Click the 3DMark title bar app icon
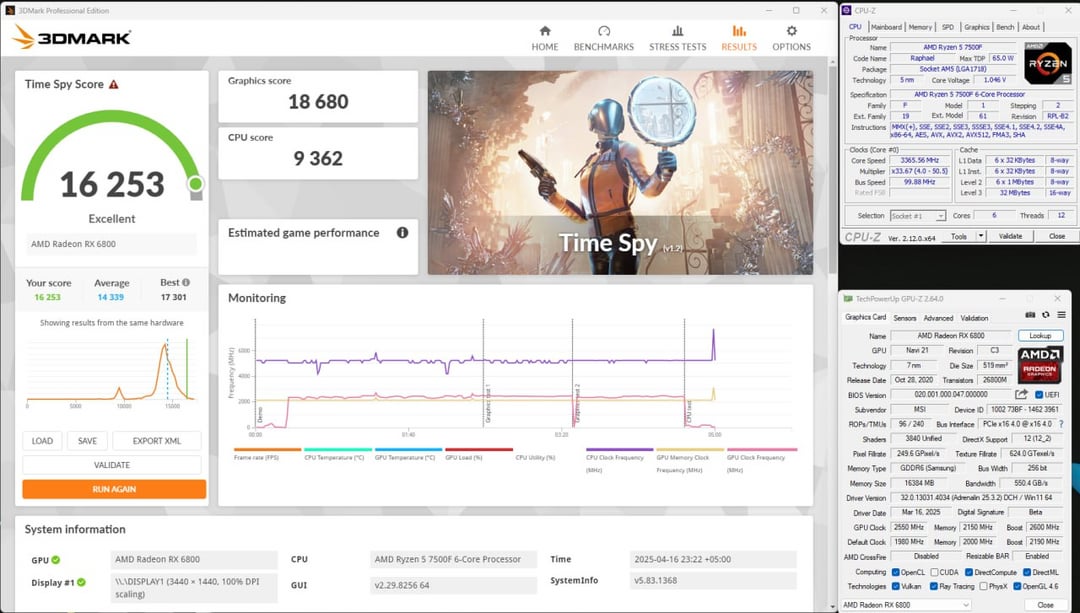The width and height of the screenshot is (1080, 613). (10, 10)
